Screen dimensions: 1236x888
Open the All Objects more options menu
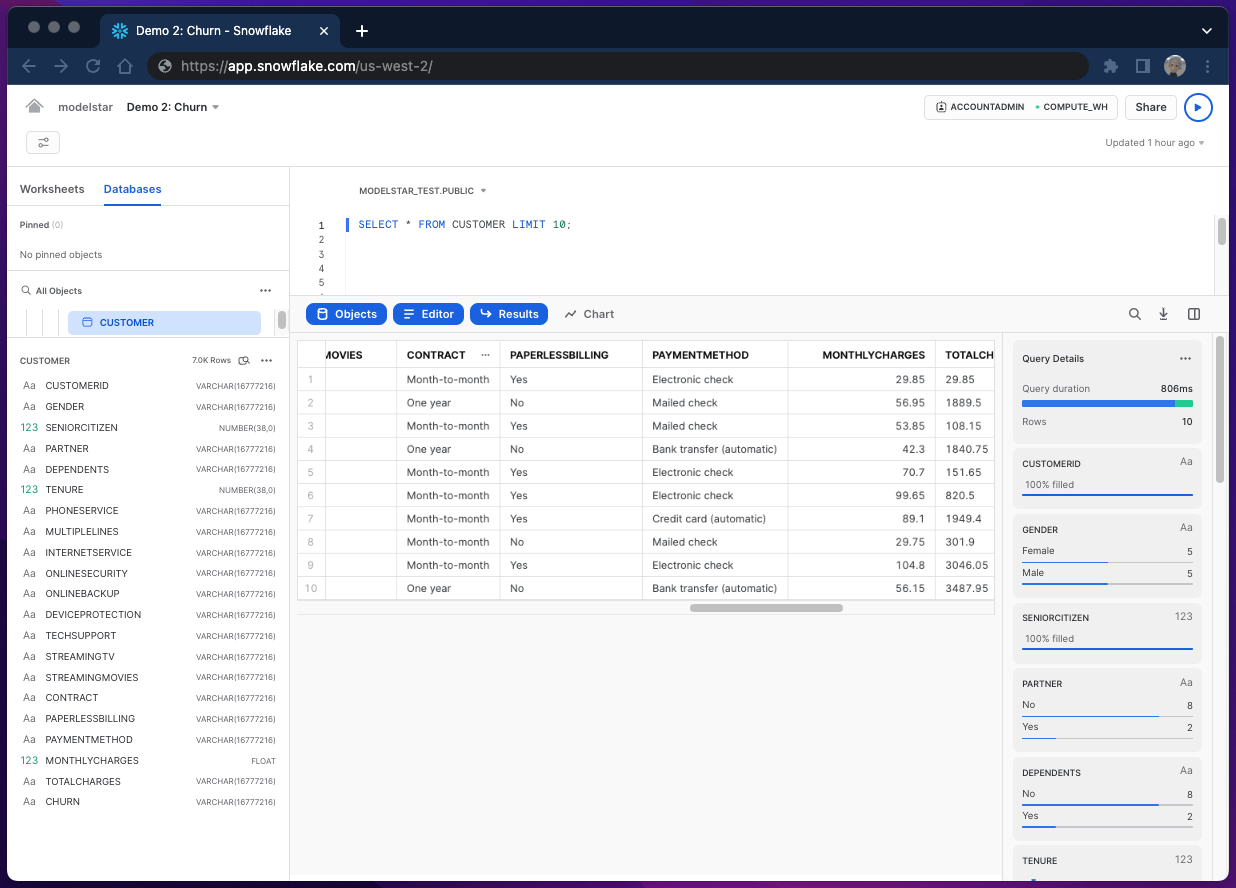265,291
